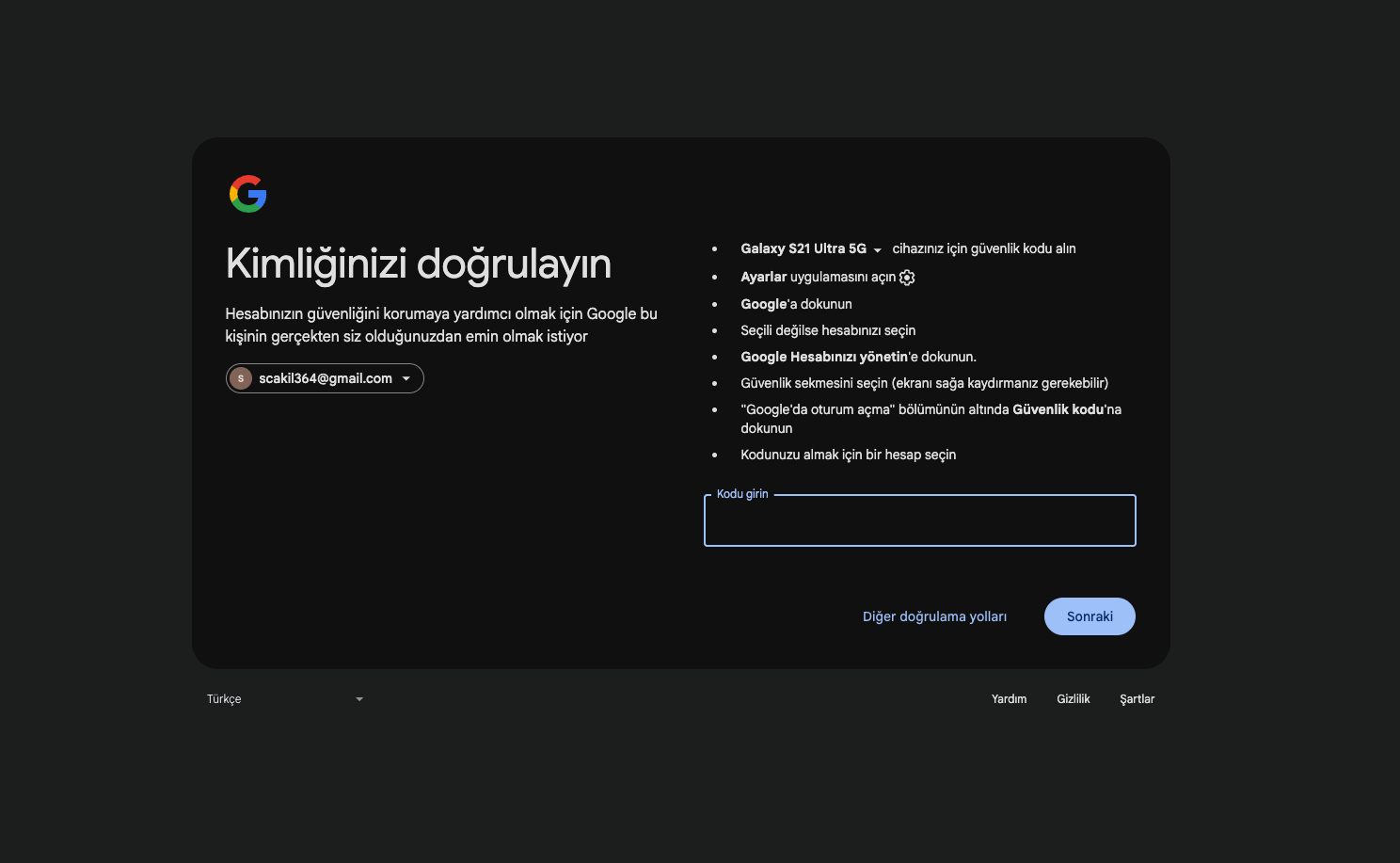Click the Sonraki button
1400x863 pixels.
point(1090,616)
